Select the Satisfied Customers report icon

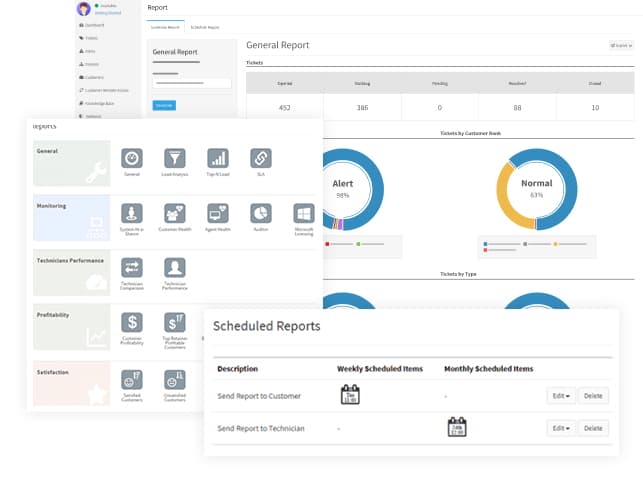[x=132, y=379]
